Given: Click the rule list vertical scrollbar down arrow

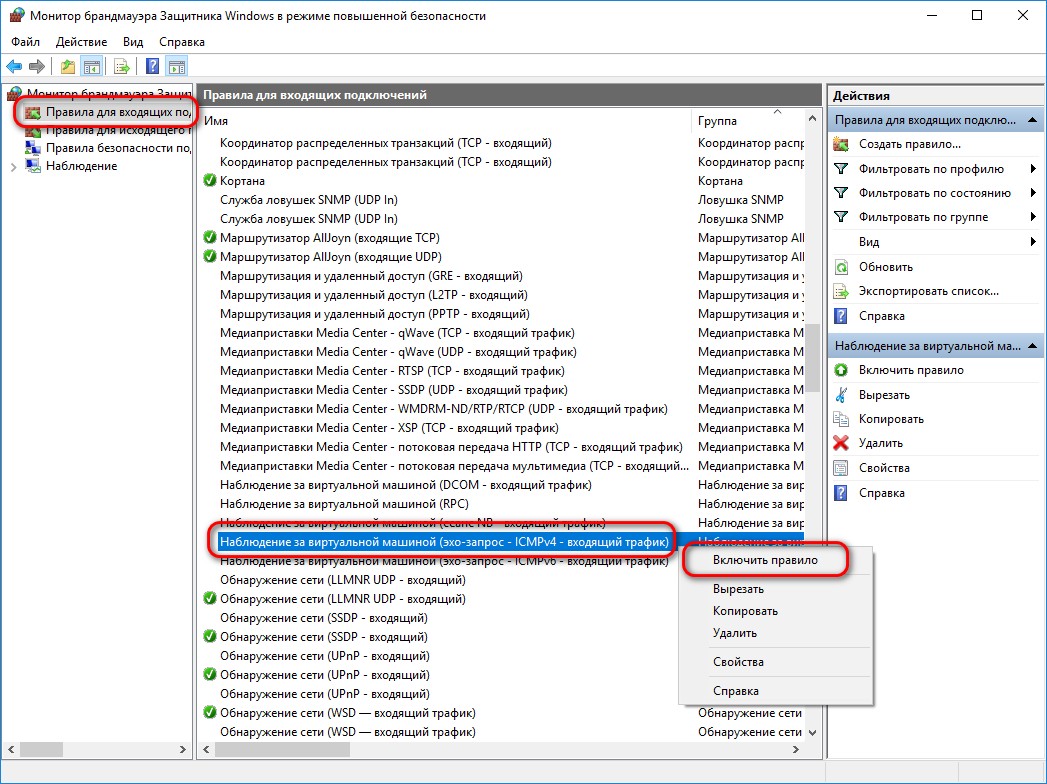Looking at the screenshot, I should click(812, 733).
